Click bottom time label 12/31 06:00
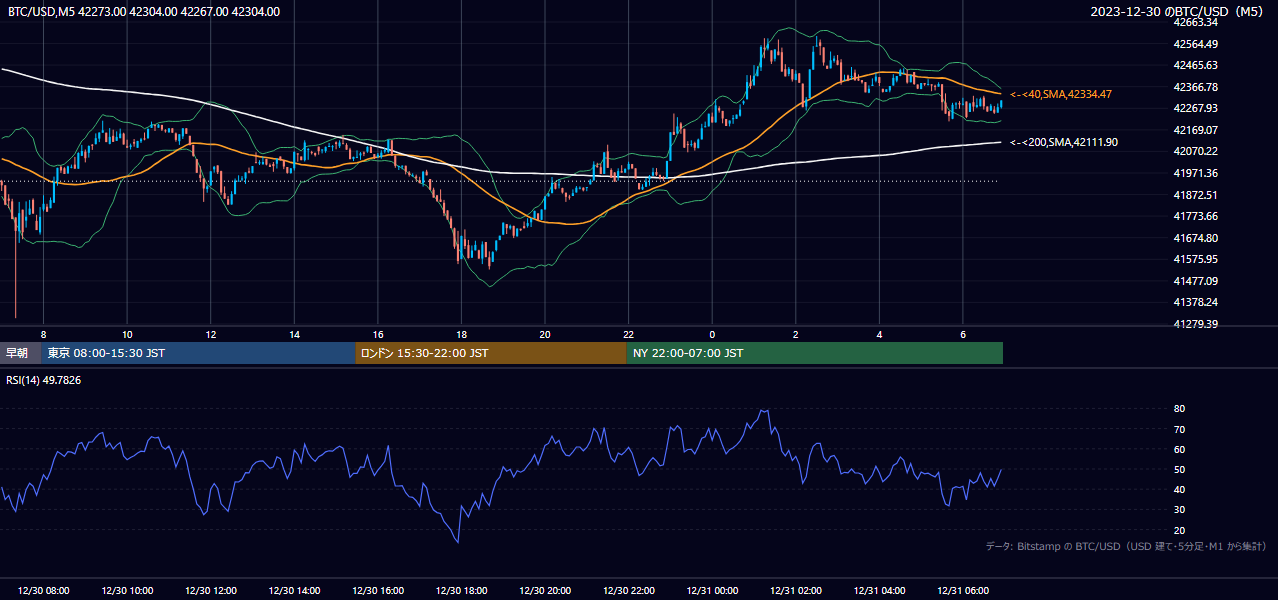This screenshot has height=600, width=1278. 962,591
